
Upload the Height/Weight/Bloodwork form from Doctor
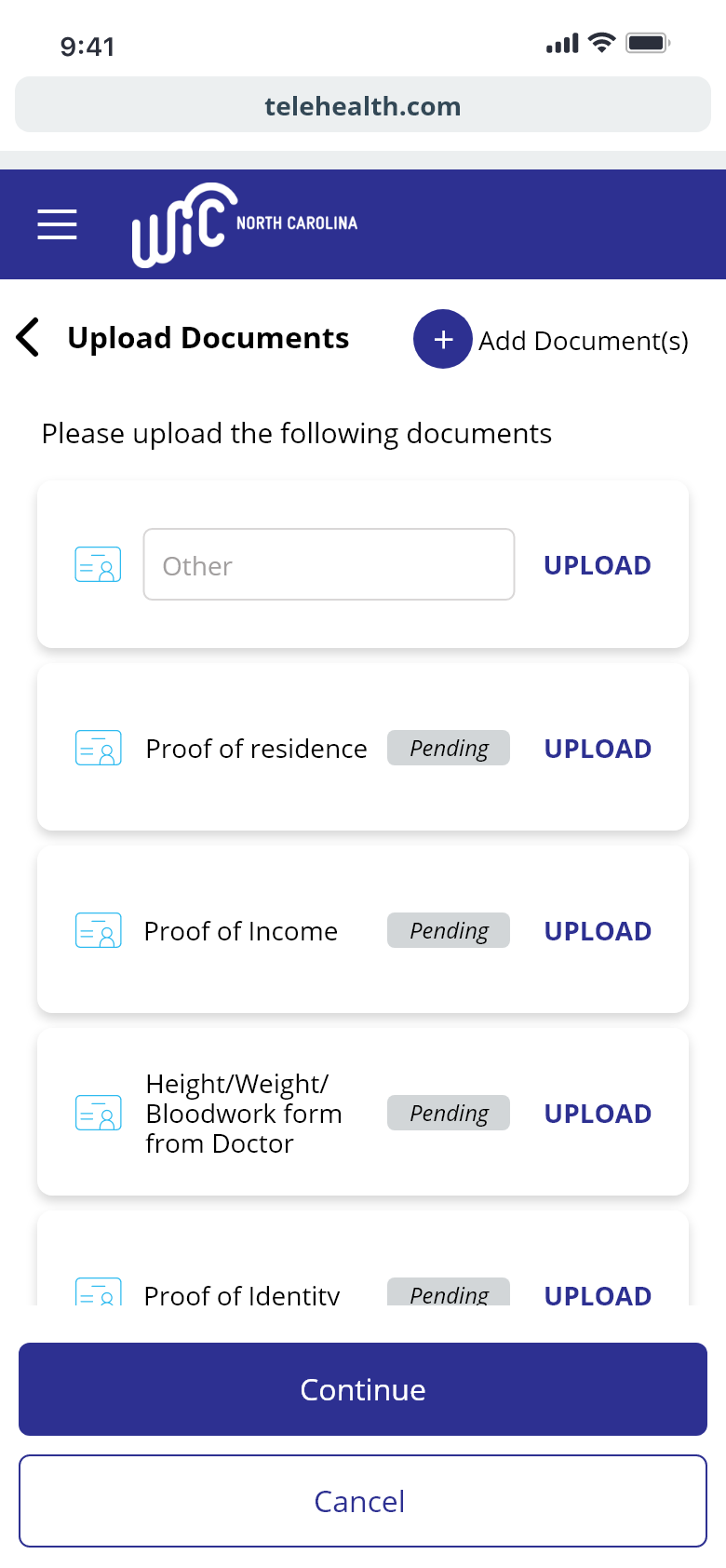pos(598,1114)
